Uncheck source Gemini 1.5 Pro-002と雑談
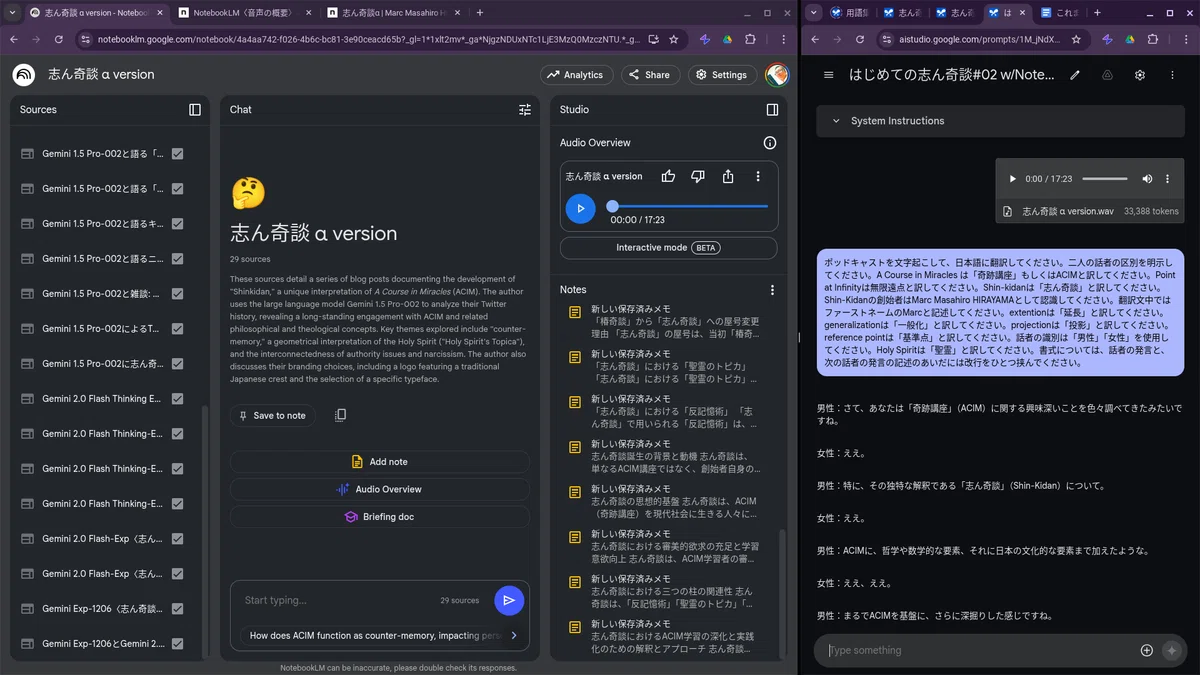This screenshot has width=1200, height=675. [x=177, y=294]
